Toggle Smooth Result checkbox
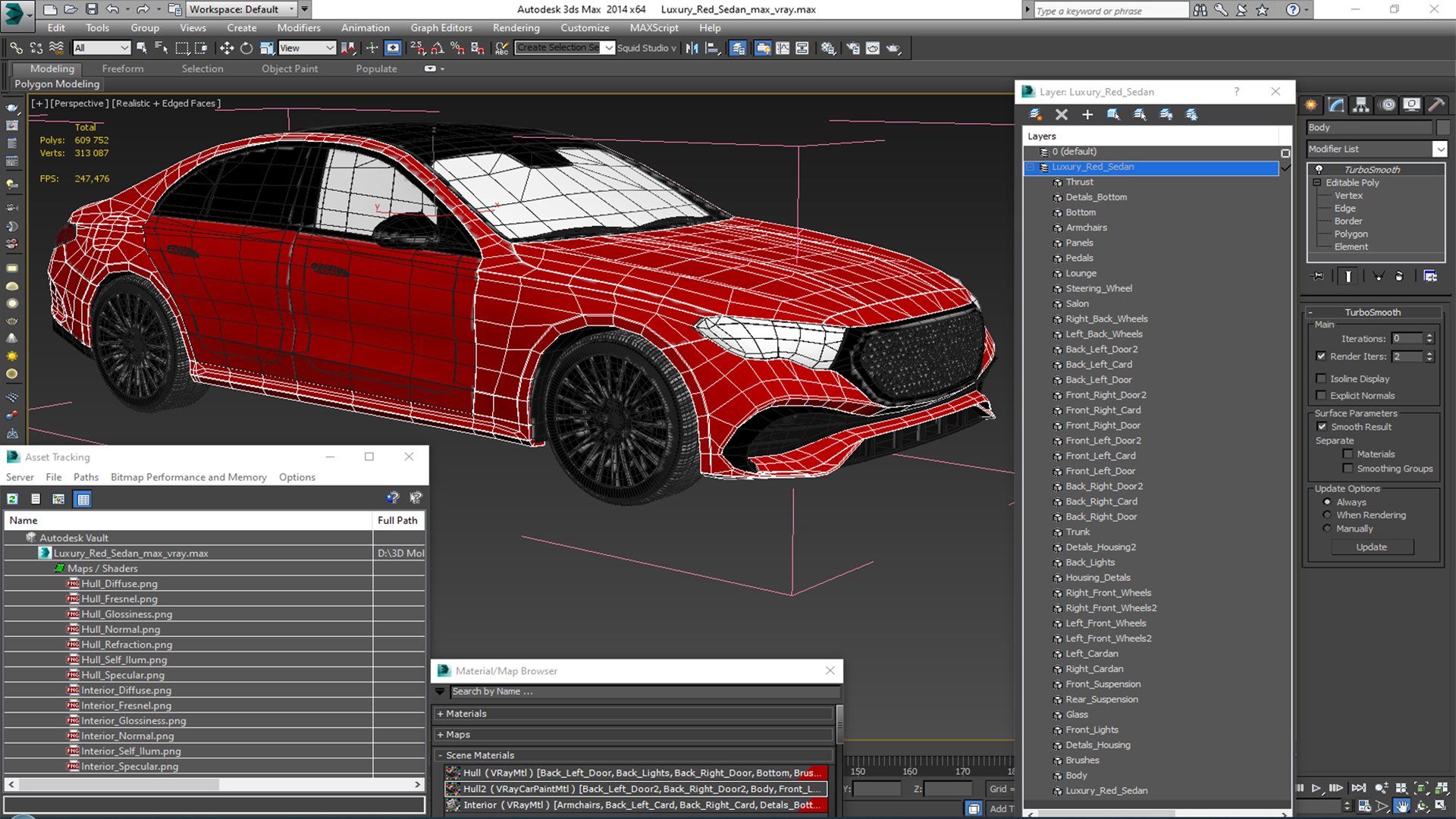 tap(1322, 427)
